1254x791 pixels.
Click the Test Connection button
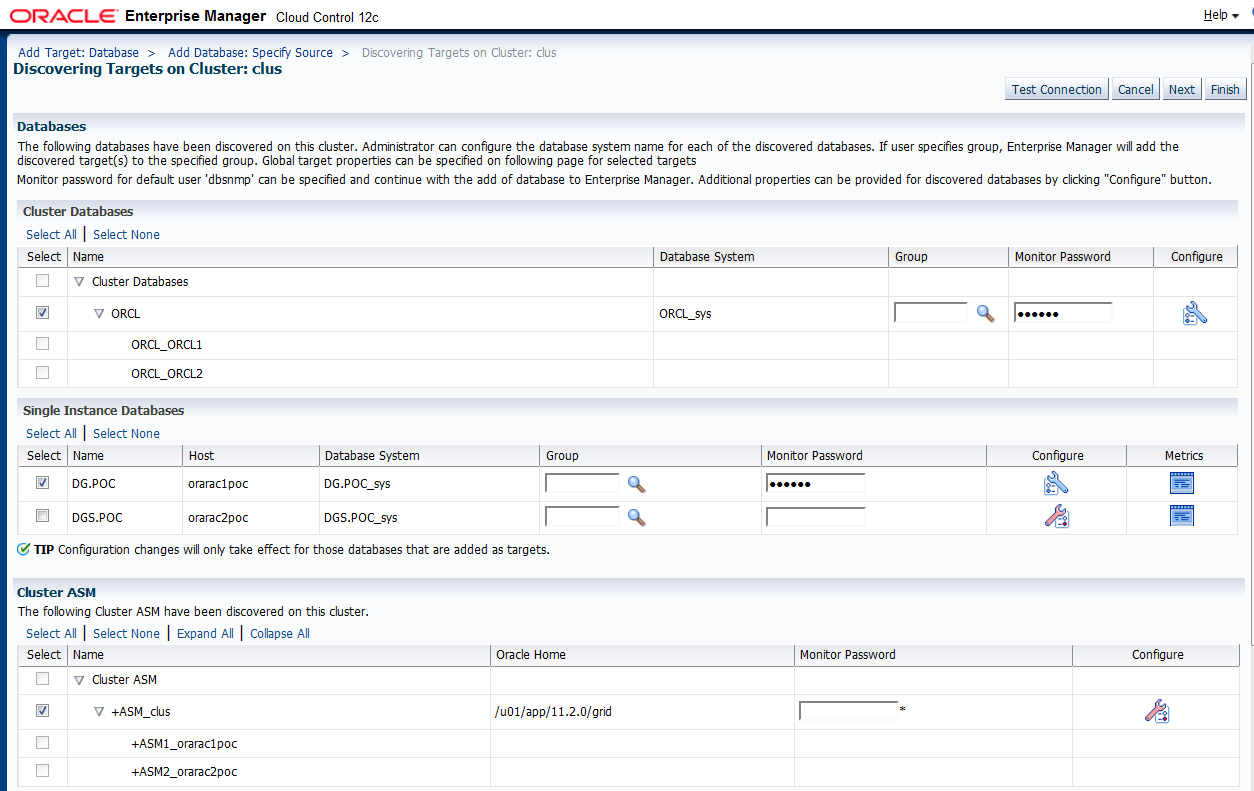coord(1056,88)
